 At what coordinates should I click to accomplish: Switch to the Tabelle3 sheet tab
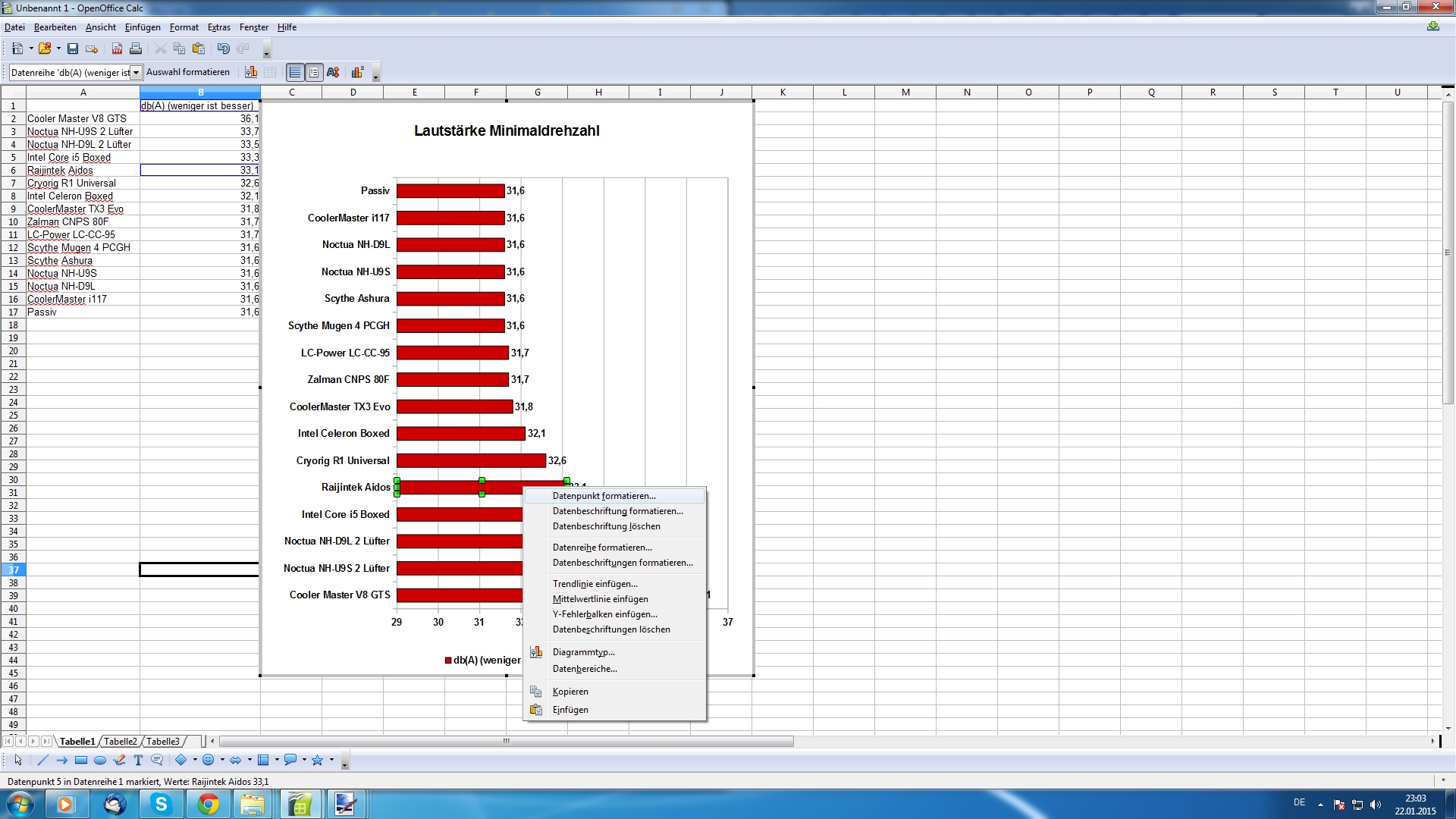[x=163, y=742]
